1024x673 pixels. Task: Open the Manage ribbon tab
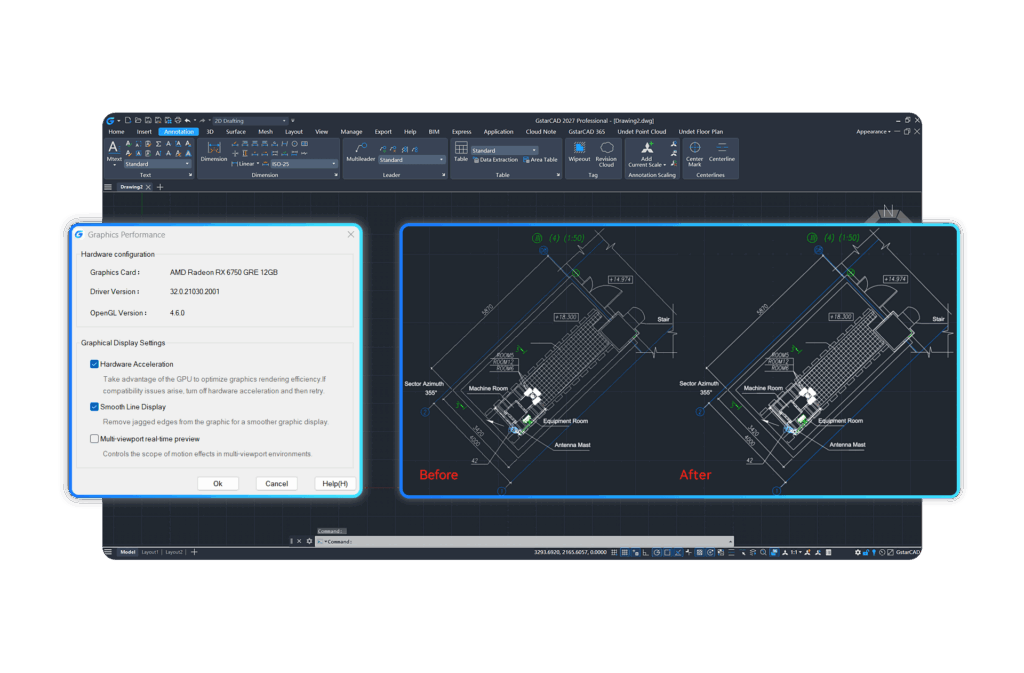point(351,132)
